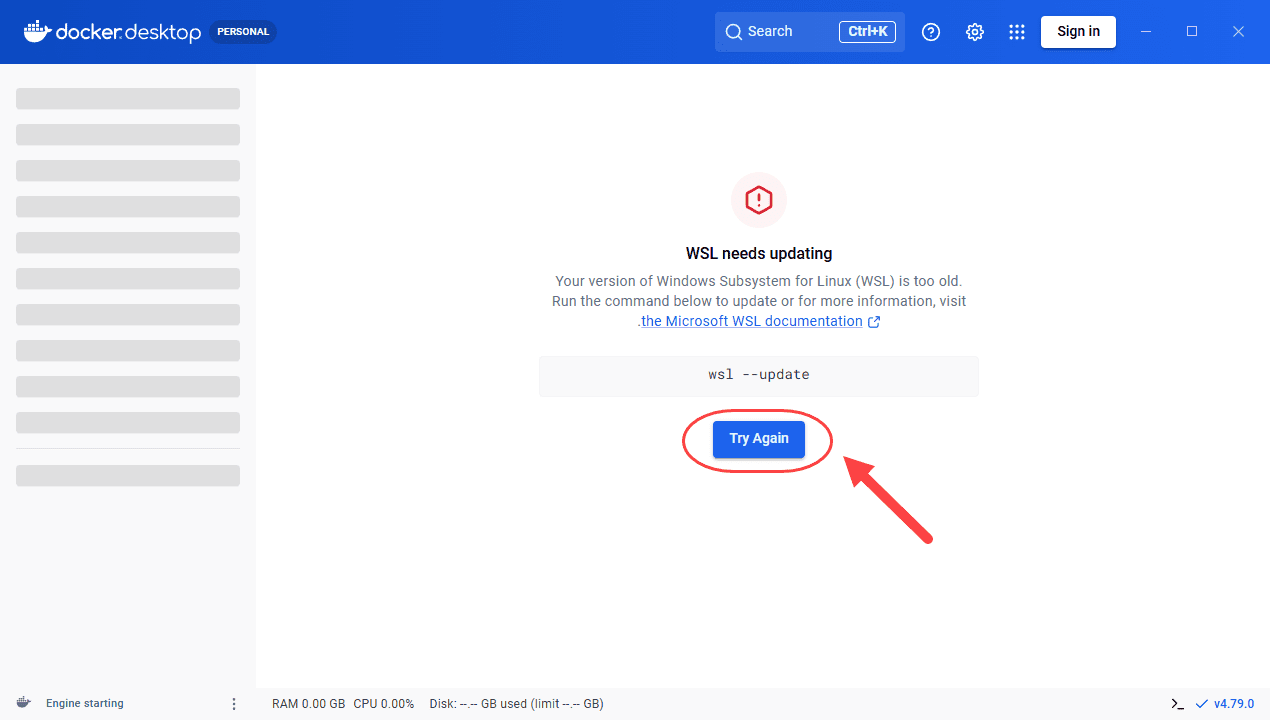
Task: Click the Ctrl+K shortcut badge
Action: [867, 32]
